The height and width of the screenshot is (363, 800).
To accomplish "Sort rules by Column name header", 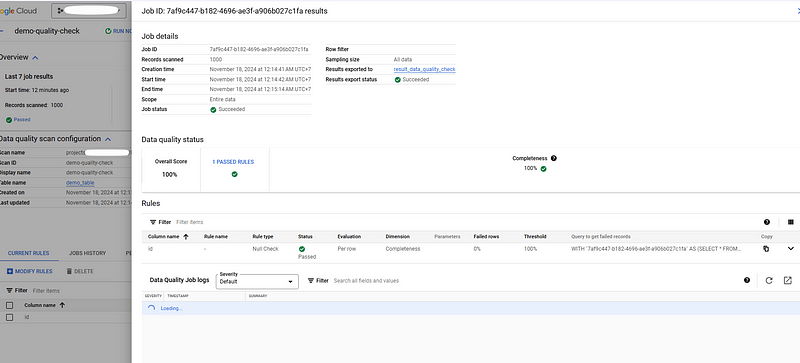I will click(168, 236).
